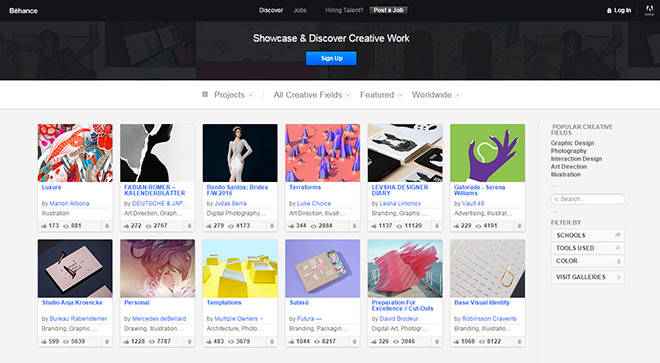660x363 pixels.
Task: Click add-to-collection icon on Personal card
Action: coord(189,342)
